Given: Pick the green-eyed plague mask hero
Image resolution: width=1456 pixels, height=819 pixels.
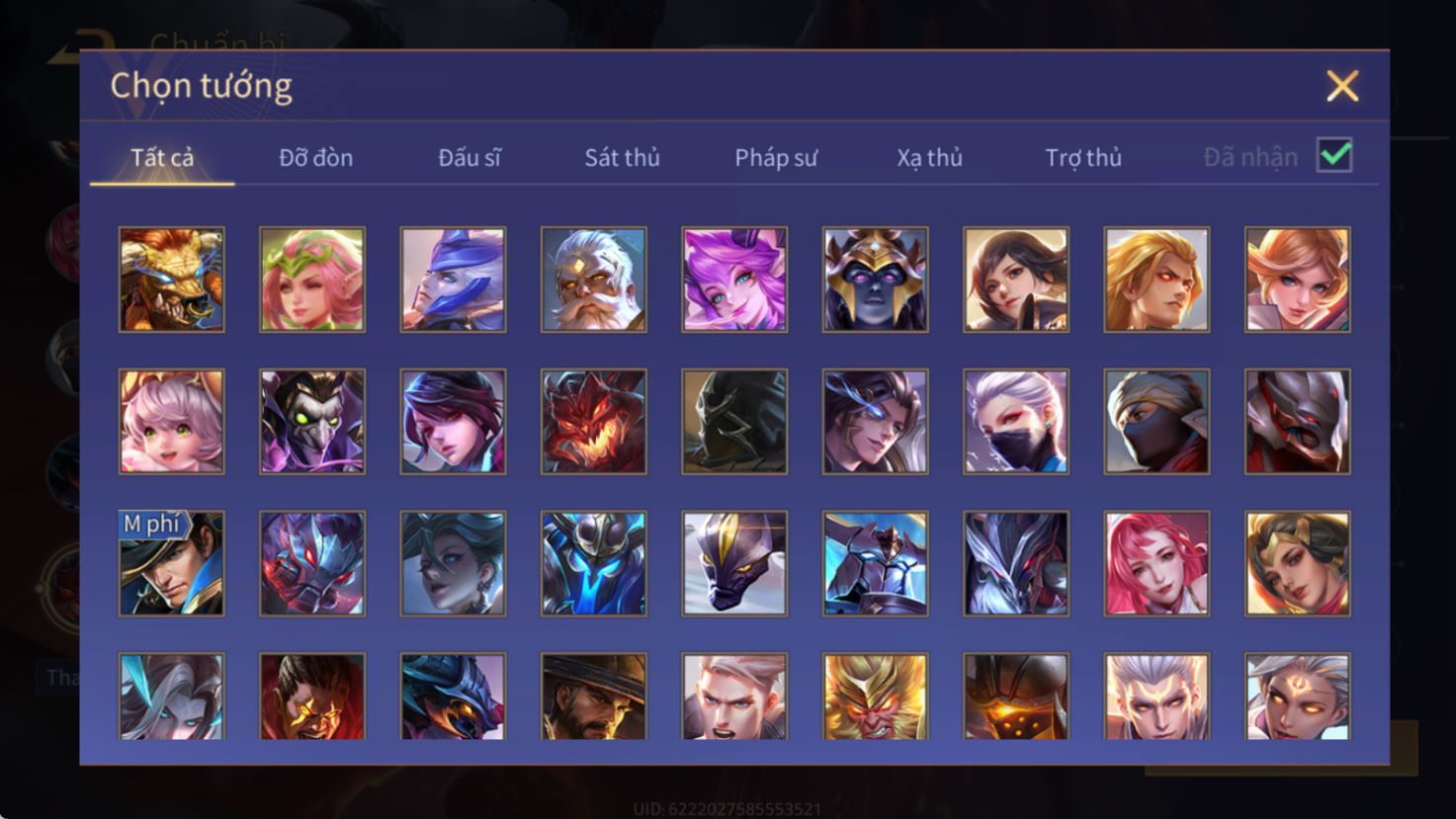Looking at the screenshot, I should (312, 422).
